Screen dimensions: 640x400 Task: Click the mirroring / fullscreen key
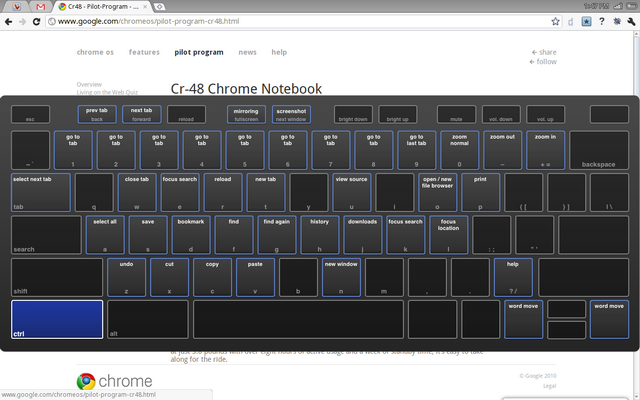click(246, 114)
